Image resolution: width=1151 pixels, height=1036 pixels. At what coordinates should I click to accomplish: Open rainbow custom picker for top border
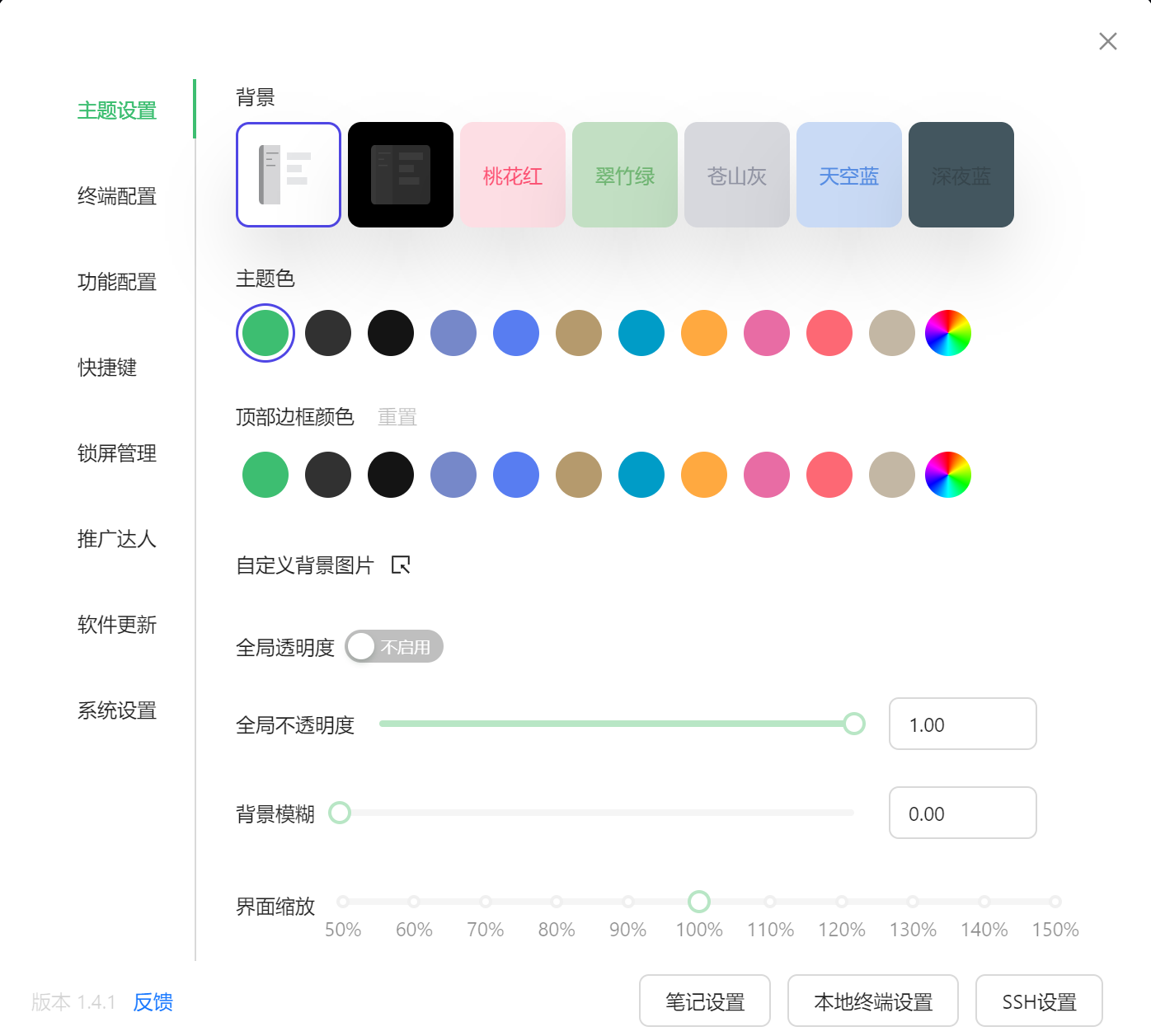(948, 475)
